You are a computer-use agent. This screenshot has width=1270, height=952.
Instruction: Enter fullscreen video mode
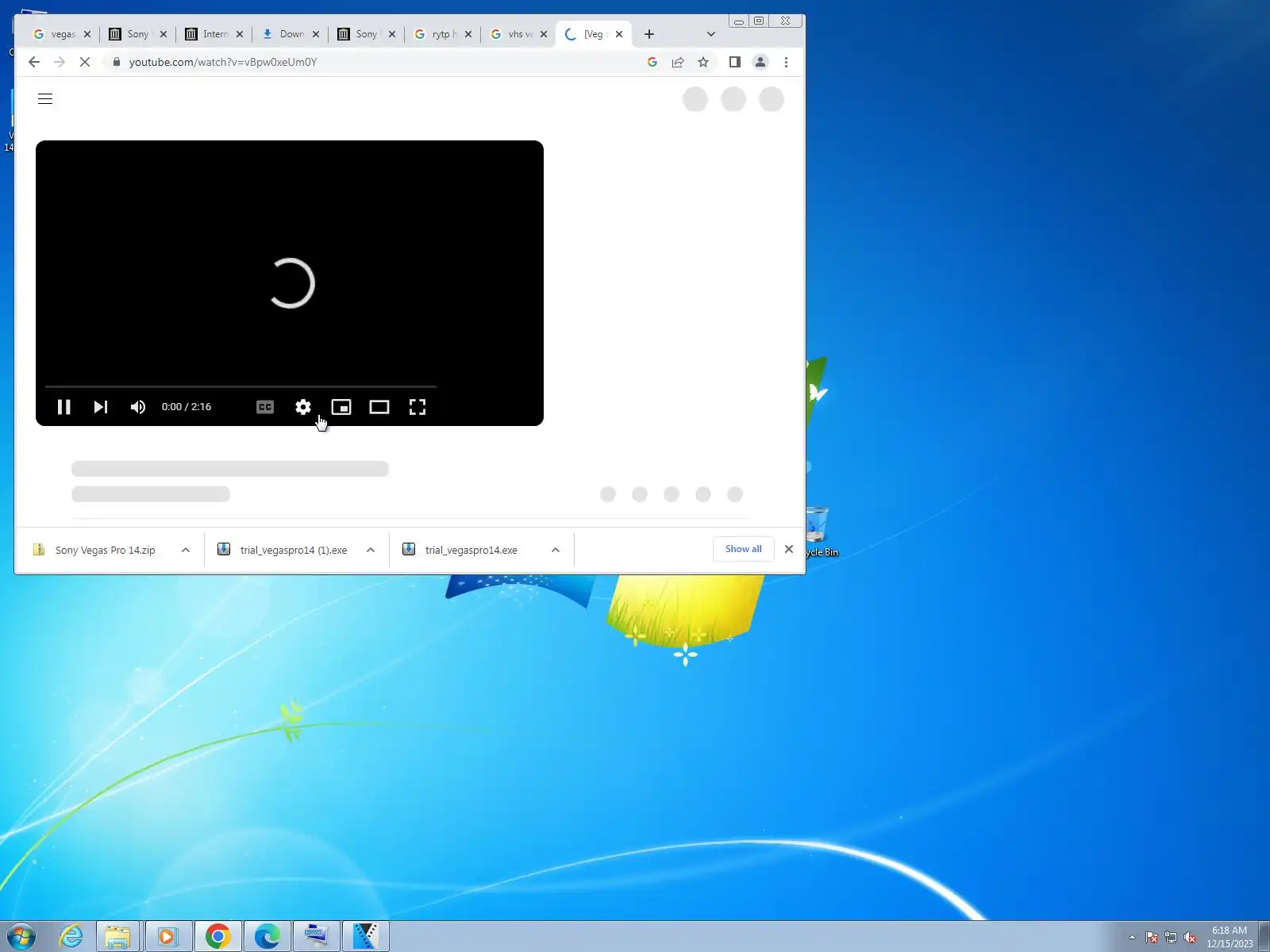(x=418, y=407)
